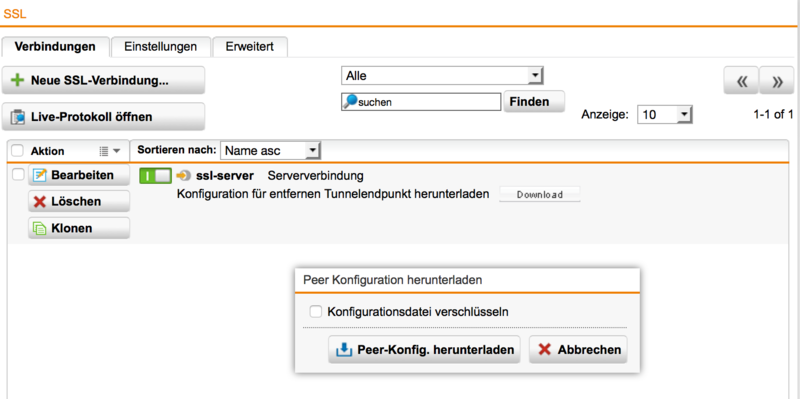Click the suchen search field
Viewport: 800px width, 399px height.
pyautogui.click(x=421, y=102)
